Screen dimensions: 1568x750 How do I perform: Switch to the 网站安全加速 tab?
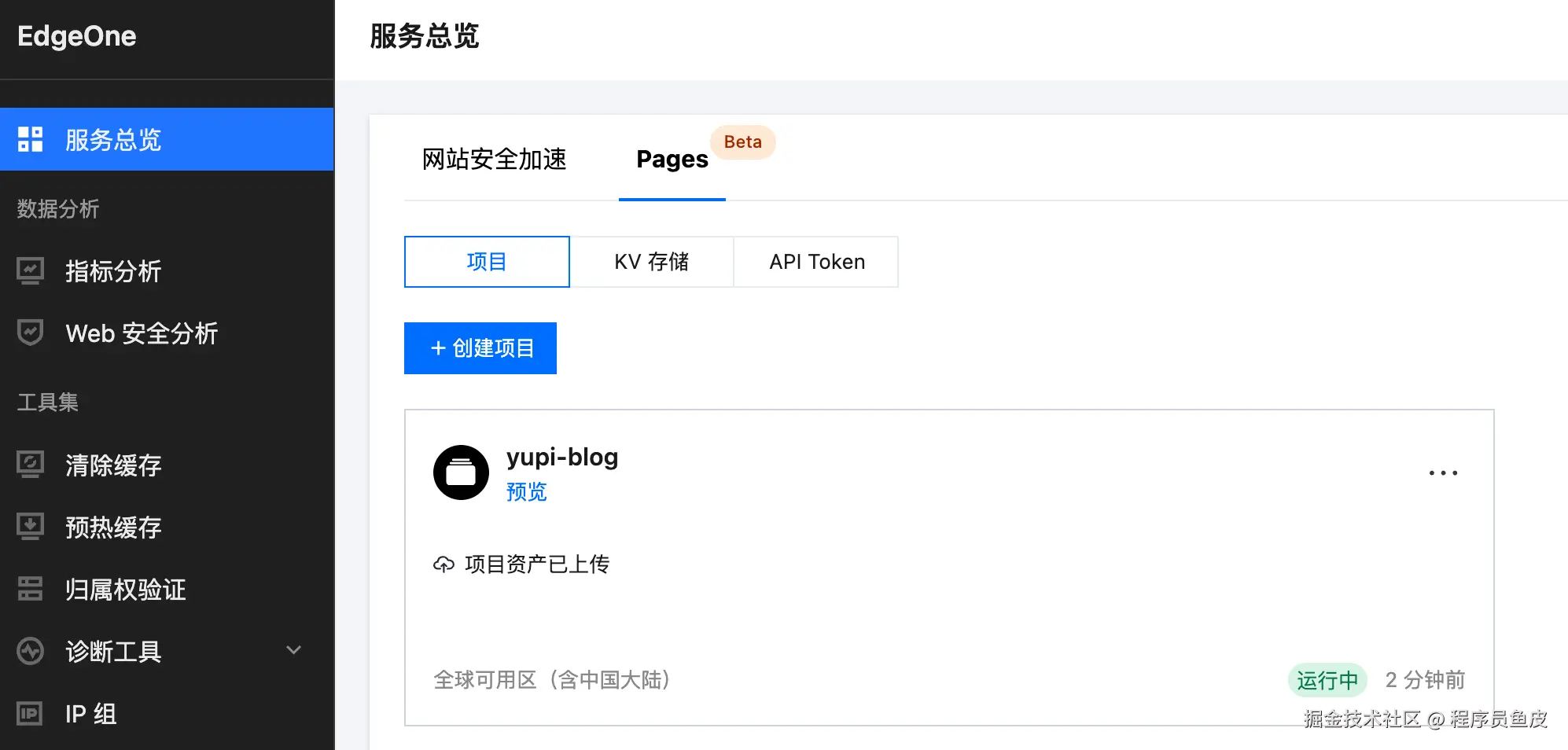coord(494,159)
